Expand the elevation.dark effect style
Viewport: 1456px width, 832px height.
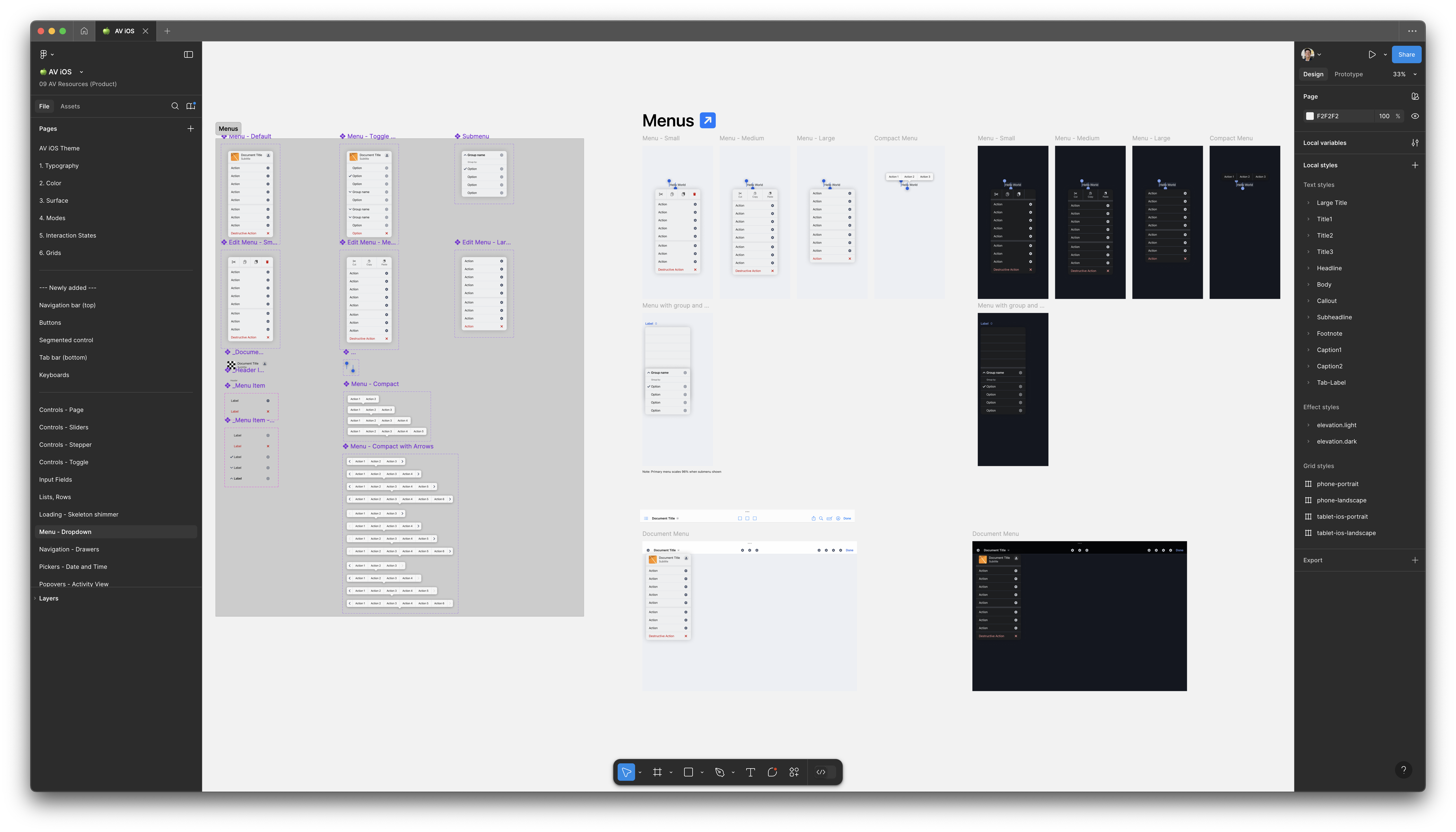pos(1308,441)
